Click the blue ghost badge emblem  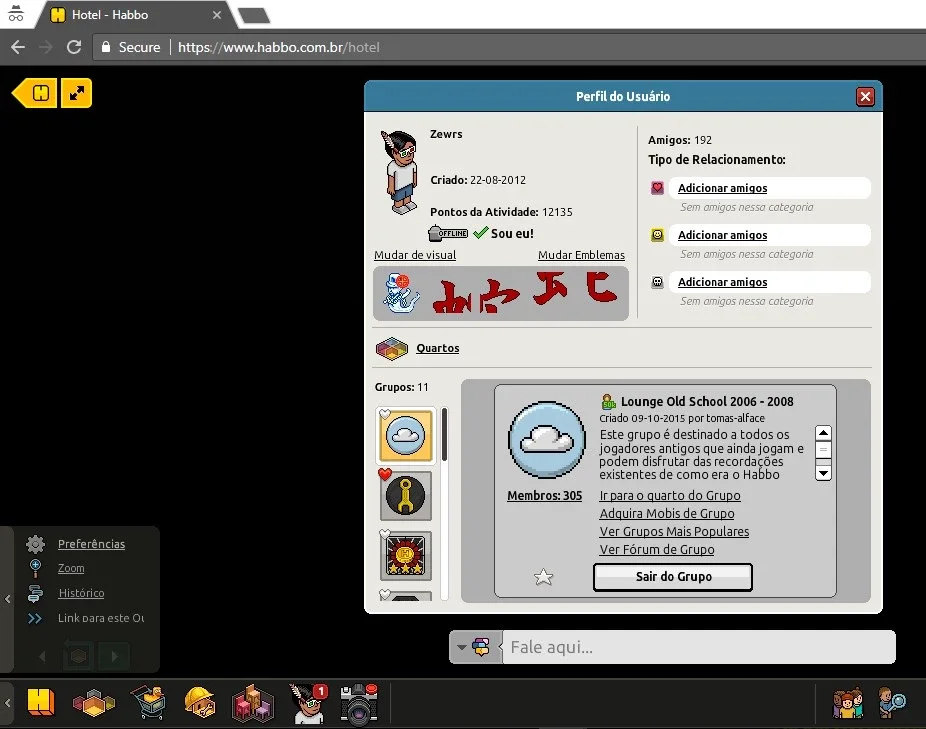coord(402,293)
